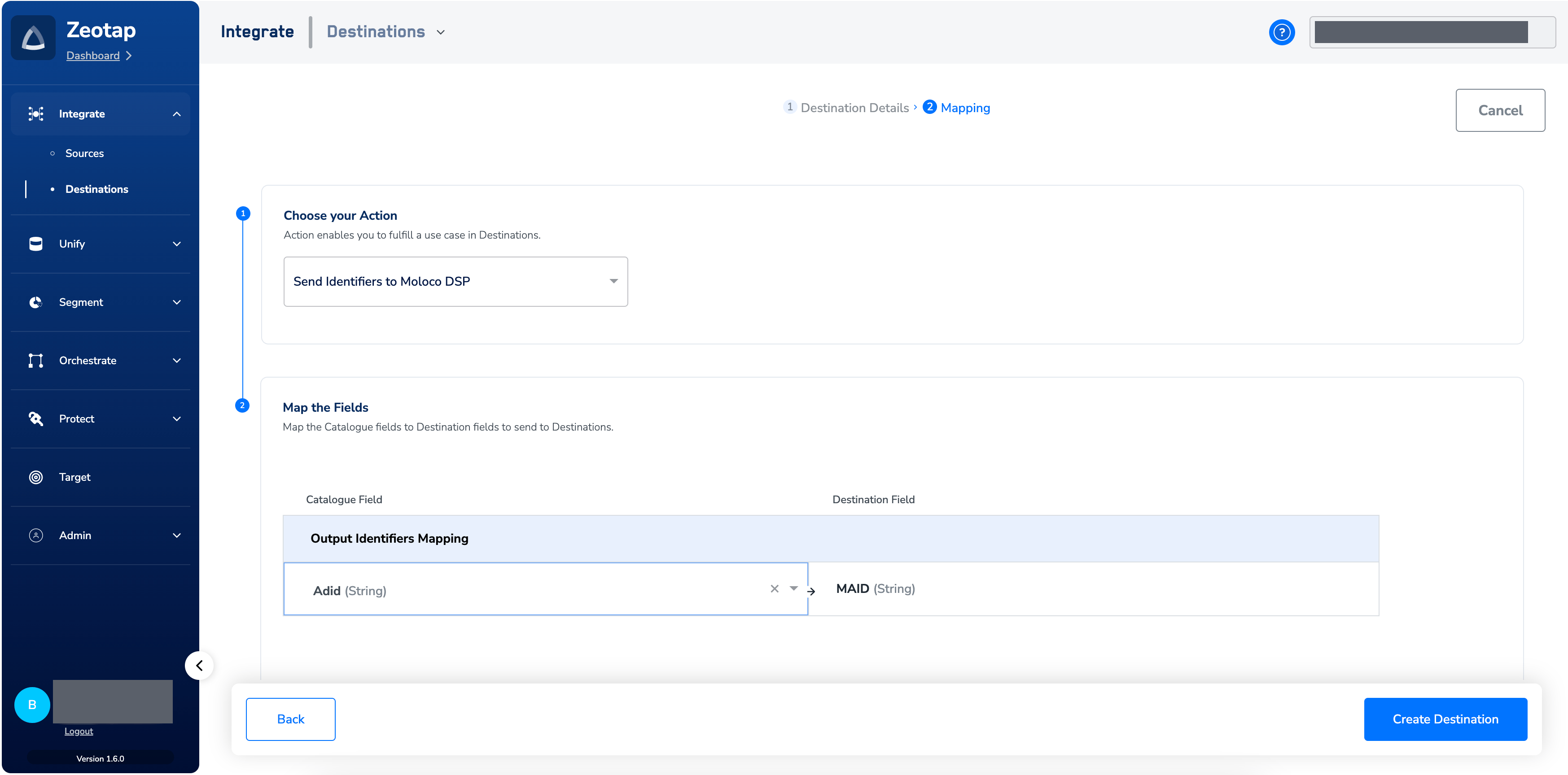Click the Zeotap logo icon
This screenshot has width=1568, height=775.
click(34, 38)
